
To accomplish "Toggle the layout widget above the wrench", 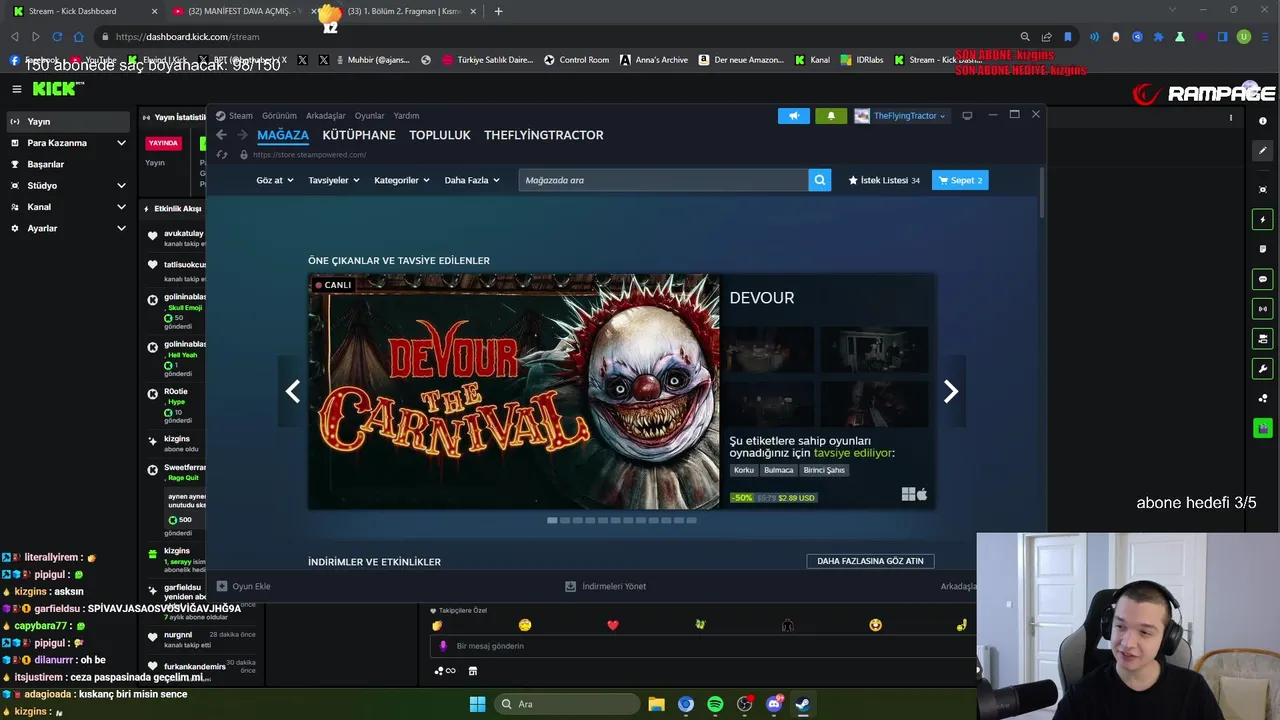I will pos(1263,339).
